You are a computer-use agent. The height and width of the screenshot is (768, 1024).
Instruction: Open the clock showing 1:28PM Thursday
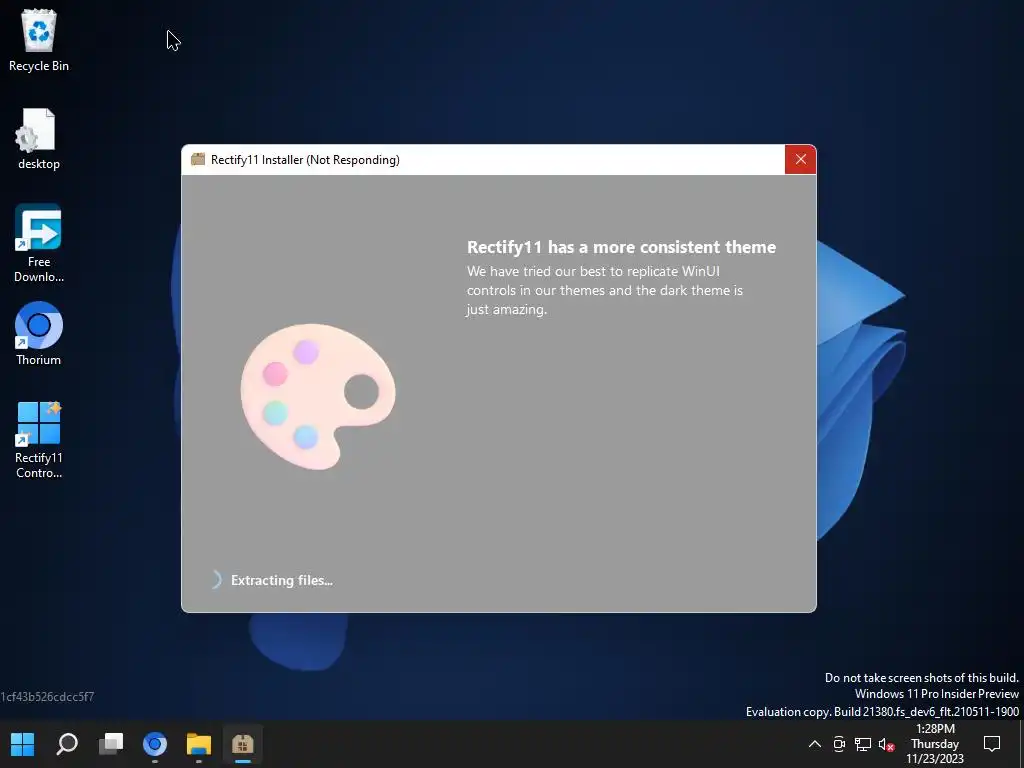point(935,744)
